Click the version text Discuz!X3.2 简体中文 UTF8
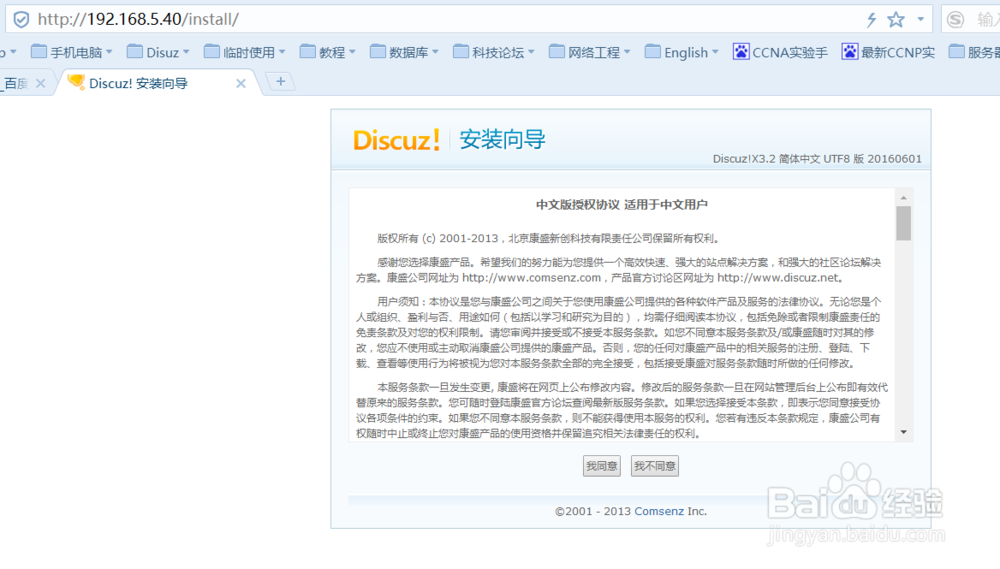The width and height of the screenshot is (1000, 569). pyautogui.click(x=781, y=159)
